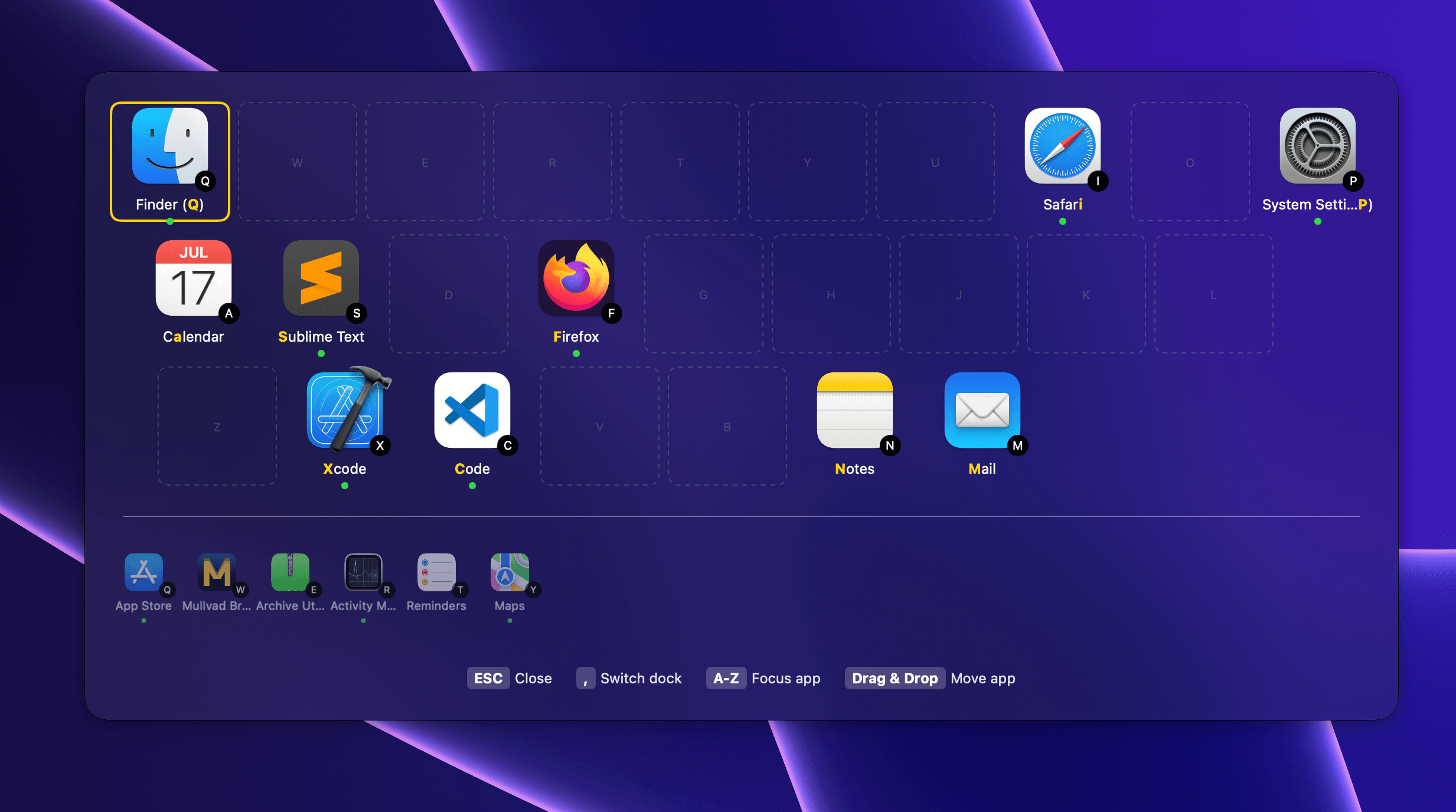Select the empty G key slot
The width and height of the screenshot is (1456, 812).
tap(704, 294)
